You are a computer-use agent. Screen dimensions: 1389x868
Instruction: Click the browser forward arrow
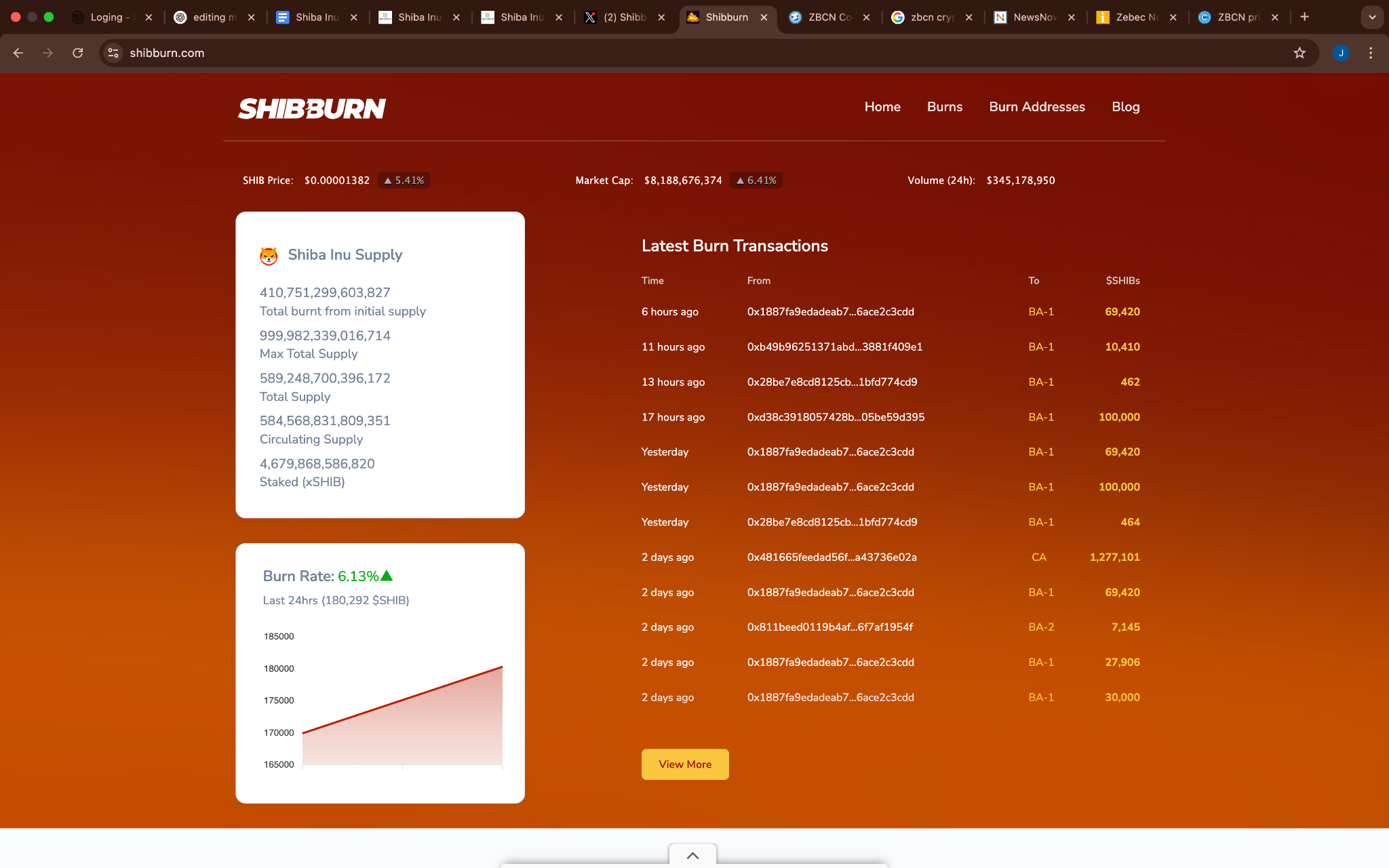click(47, 53)
